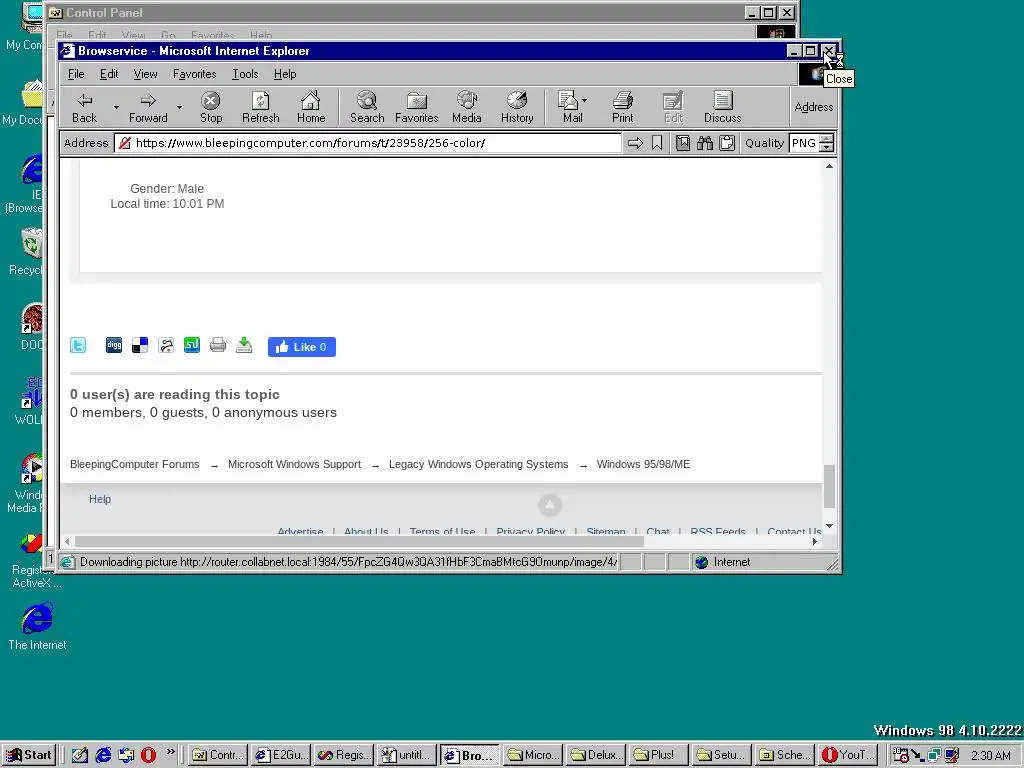Go to the Home page
Viewport: 1024px width, 768px height.
(311, 107)
